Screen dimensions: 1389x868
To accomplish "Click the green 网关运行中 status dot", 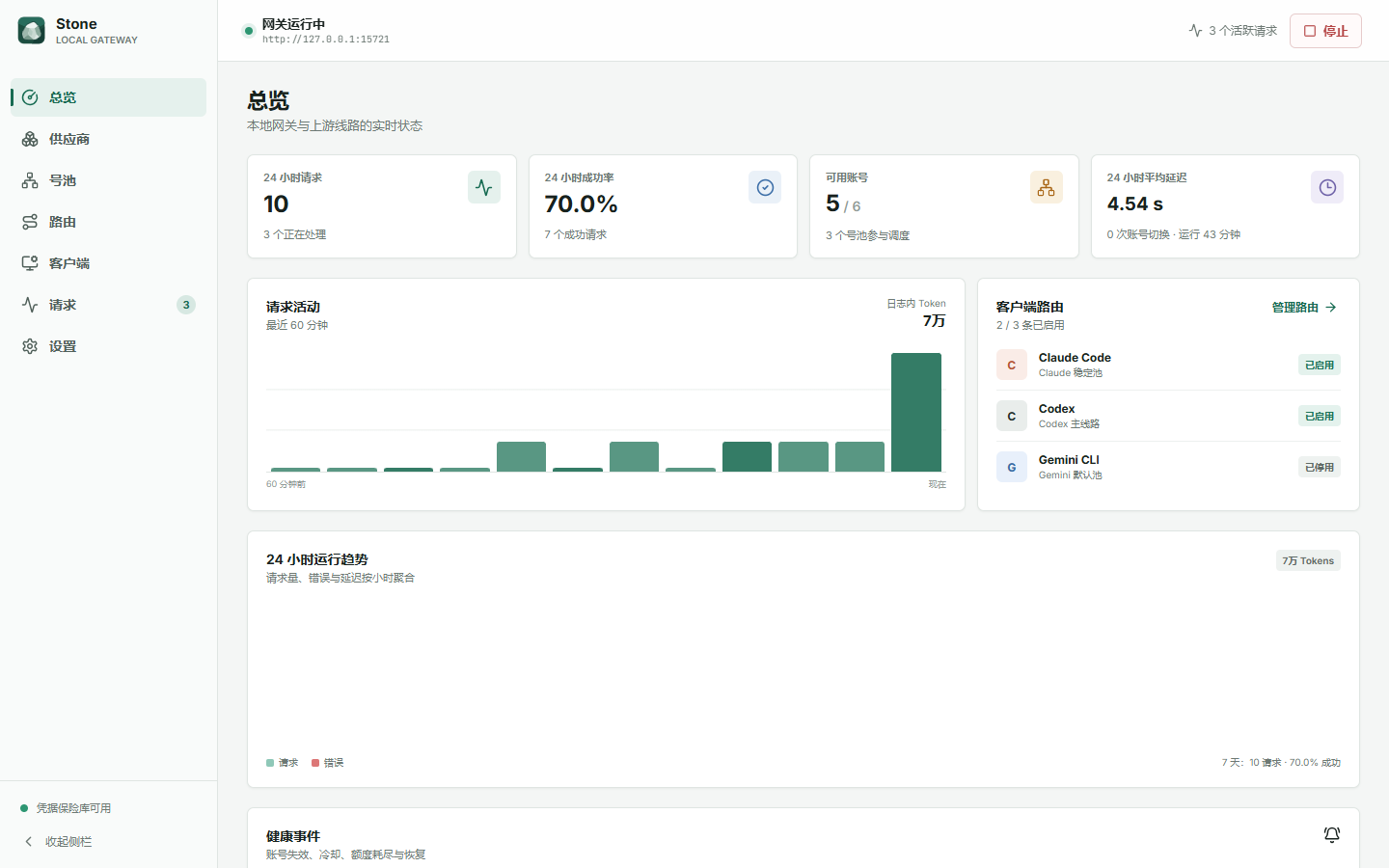I will (248, 31).
